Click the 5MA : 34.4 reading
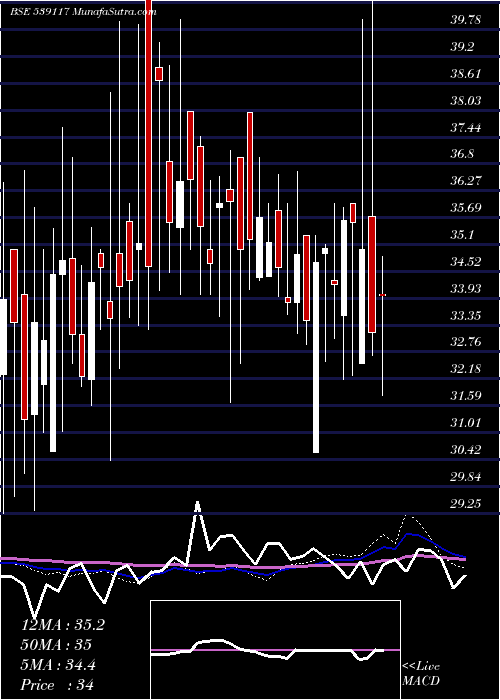This screenshot has width=500, height=700. tap(58, 665)
